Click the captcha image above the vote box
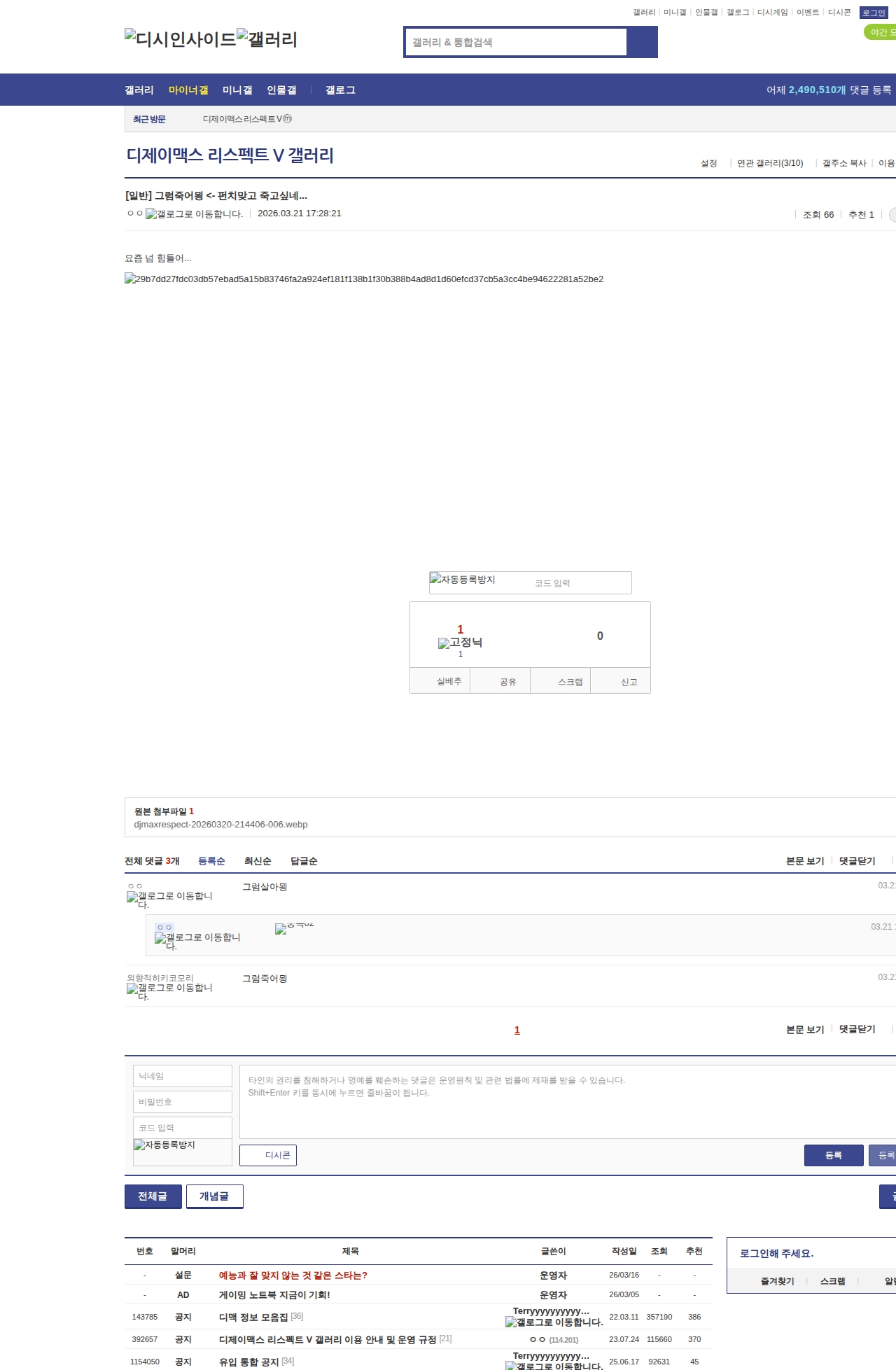This screenshot has height=1370, width=896. click(x=463, y=580)
